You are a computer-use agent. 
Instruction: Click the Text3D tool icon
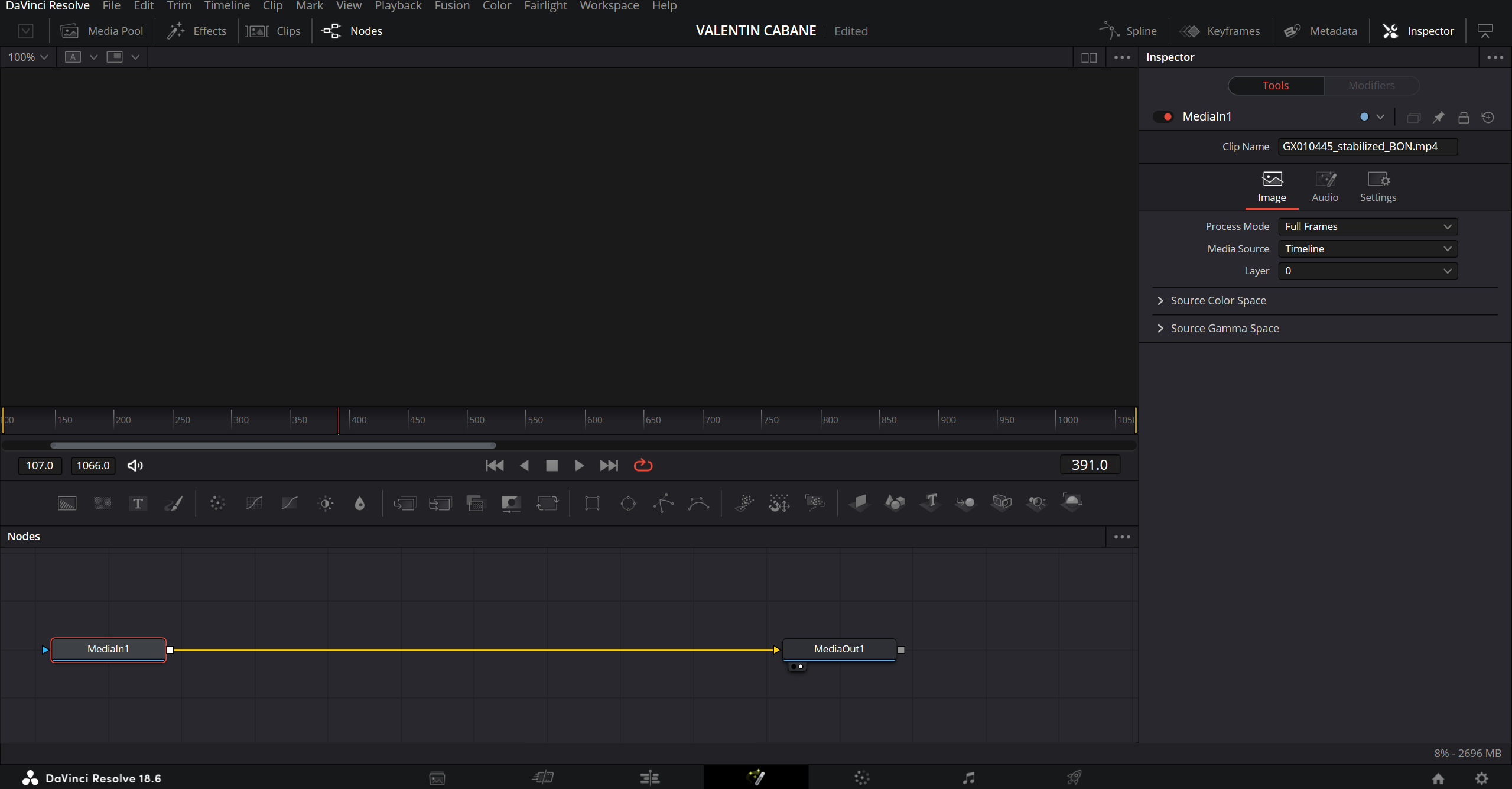pos(931,502)
